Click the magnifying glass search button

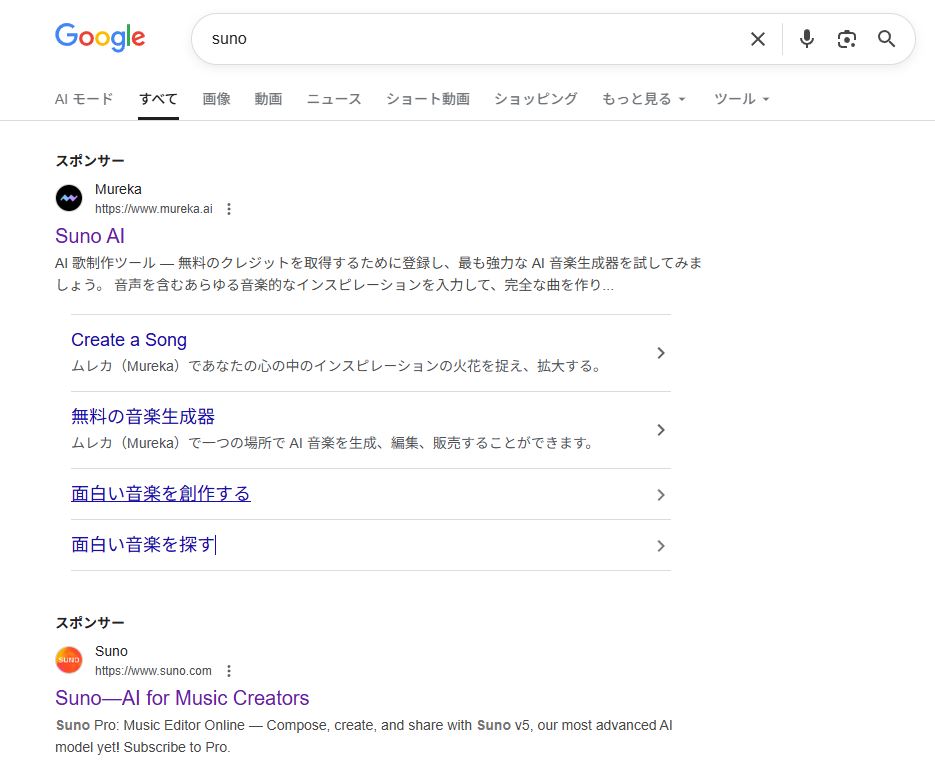pyautogui.click(x=886, y=39)
